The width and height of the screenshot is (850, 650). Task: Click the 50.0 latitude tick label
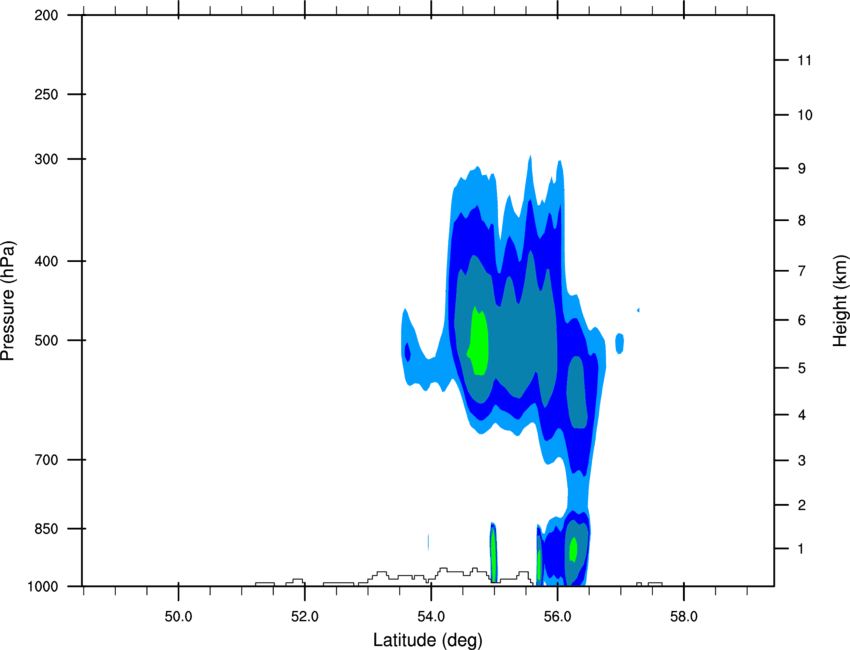click(x=178, y=616)
